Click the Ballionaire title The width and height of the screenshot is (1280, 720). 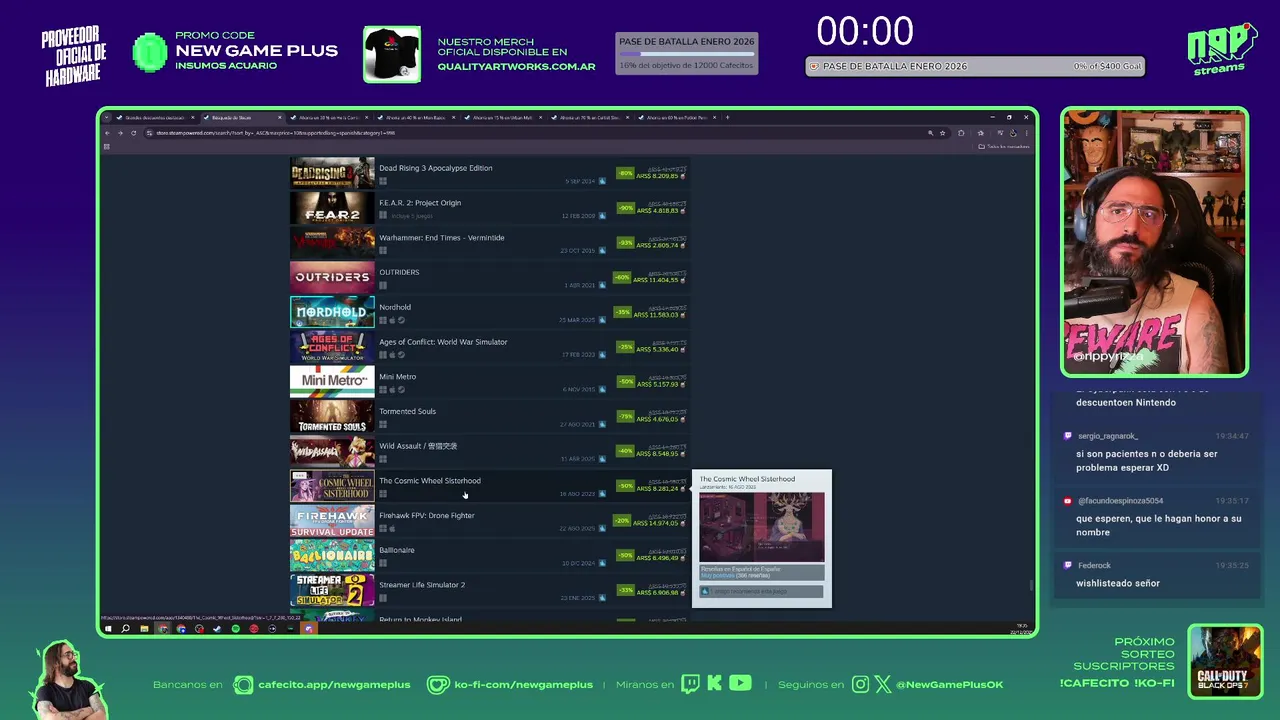tap(396, 550)
